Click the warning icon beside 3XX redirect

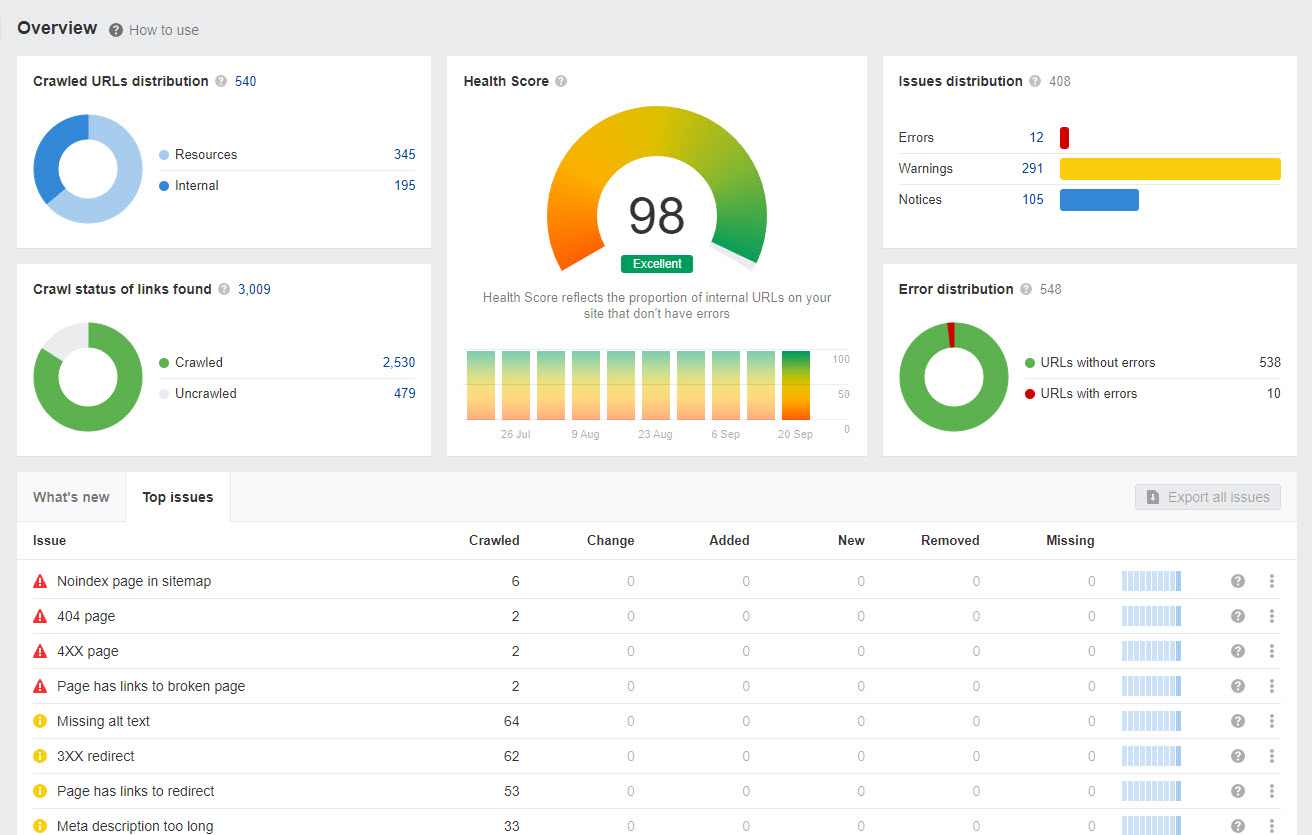[x=40, y=756]
